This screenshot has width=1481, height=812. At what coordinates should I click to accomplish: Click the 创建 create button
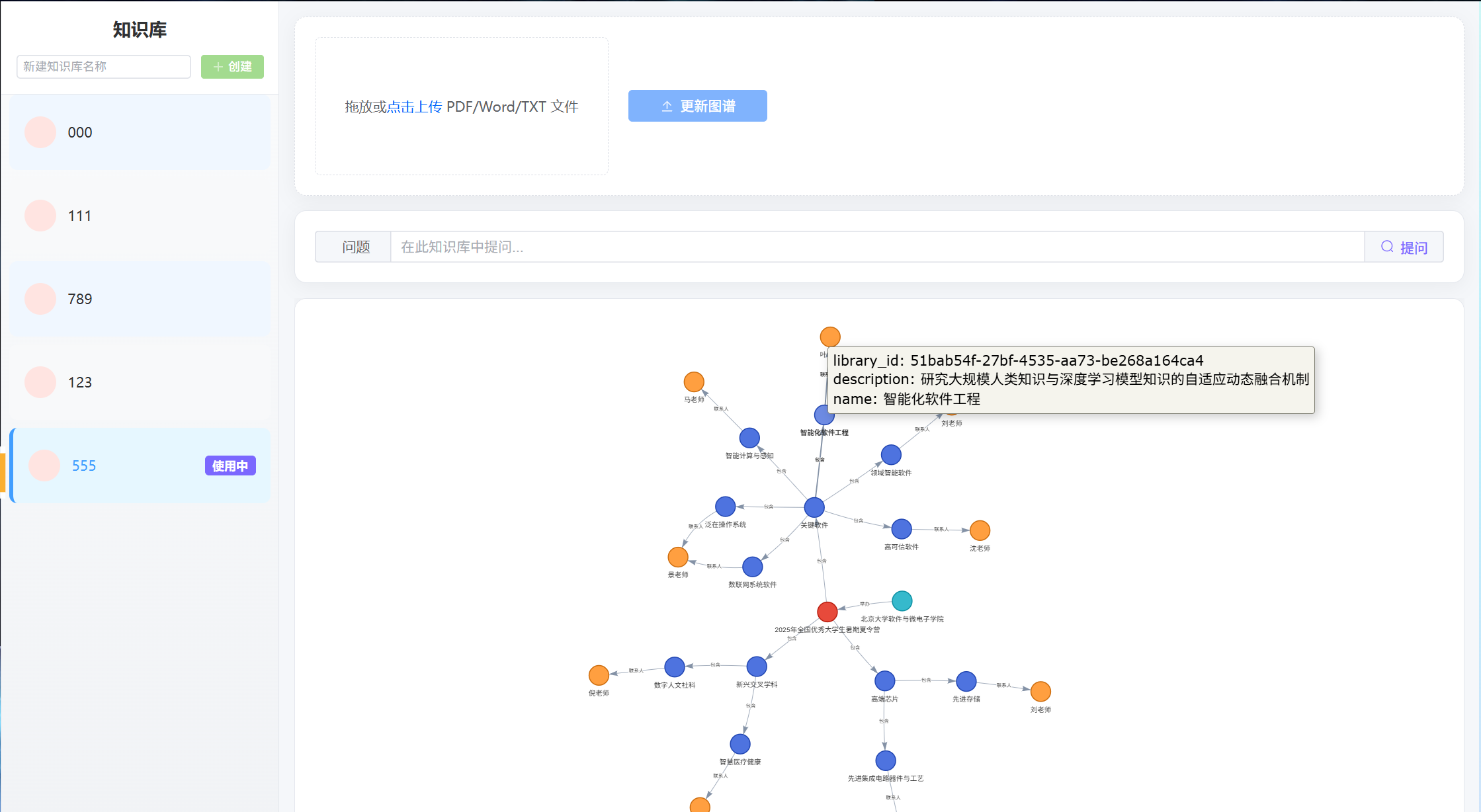pos(232,67)
